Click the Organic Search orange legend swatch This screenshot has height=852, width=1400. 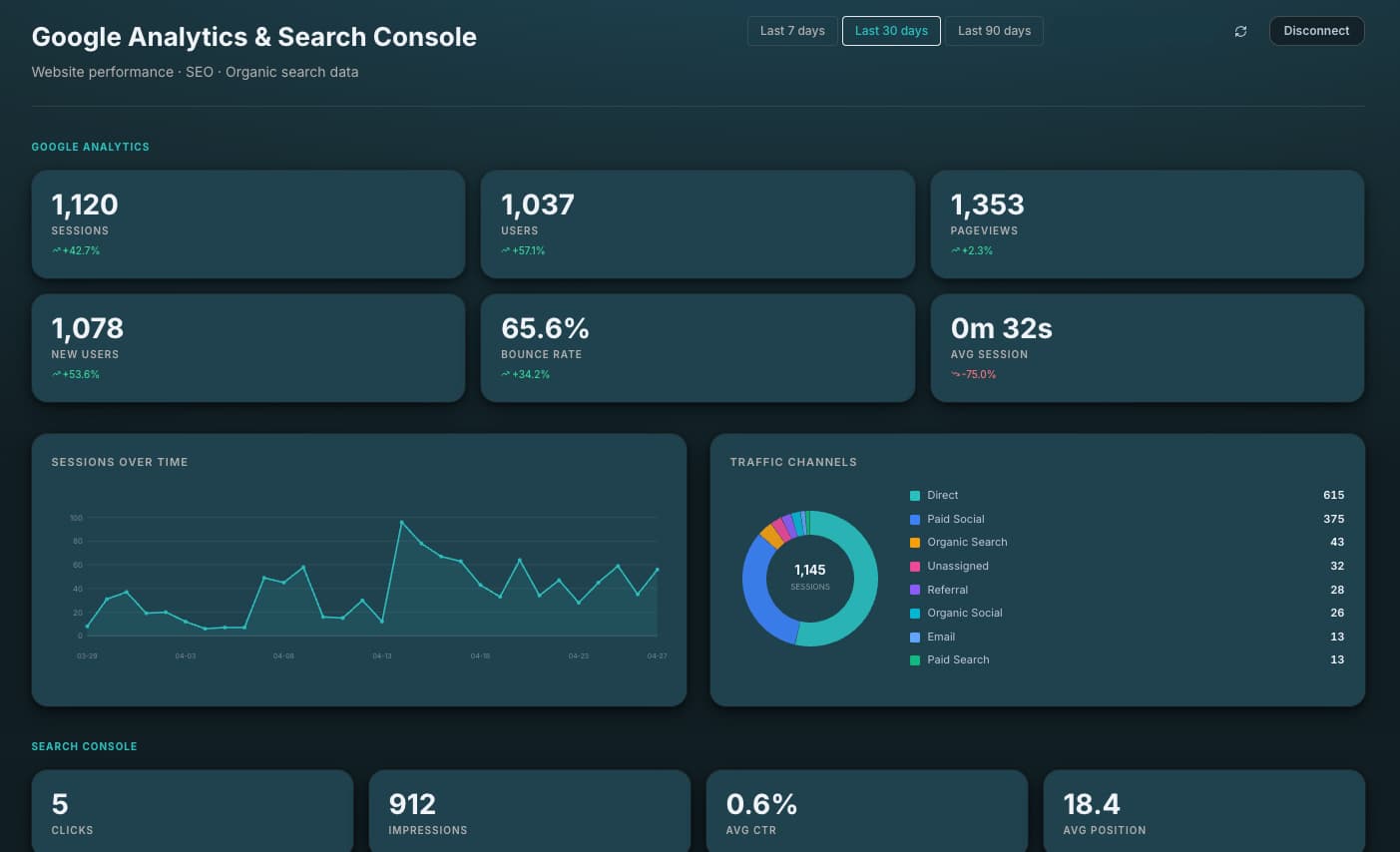click(x=915, y=543)
